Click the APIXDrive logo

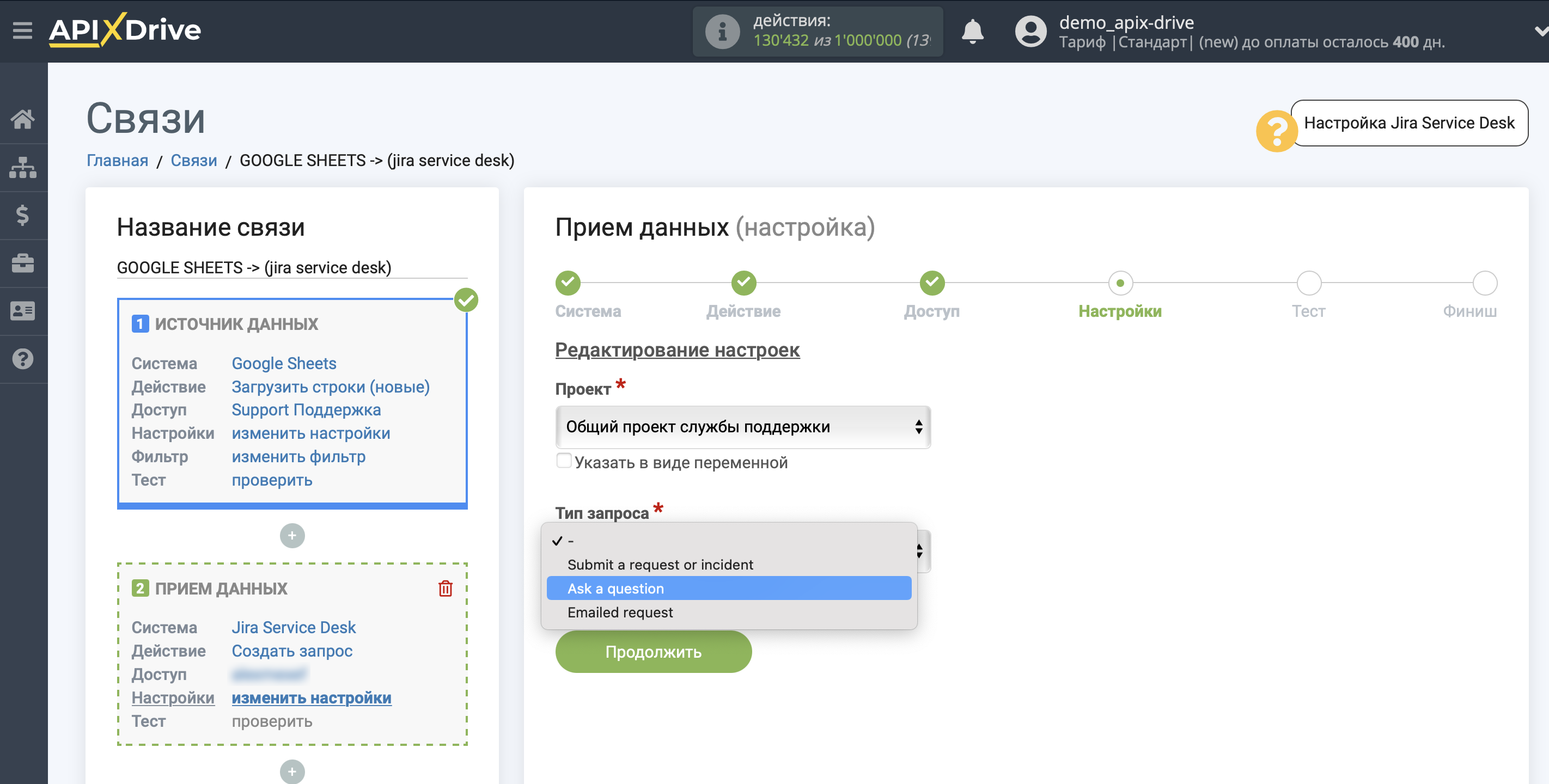click(x=125, y=30)
